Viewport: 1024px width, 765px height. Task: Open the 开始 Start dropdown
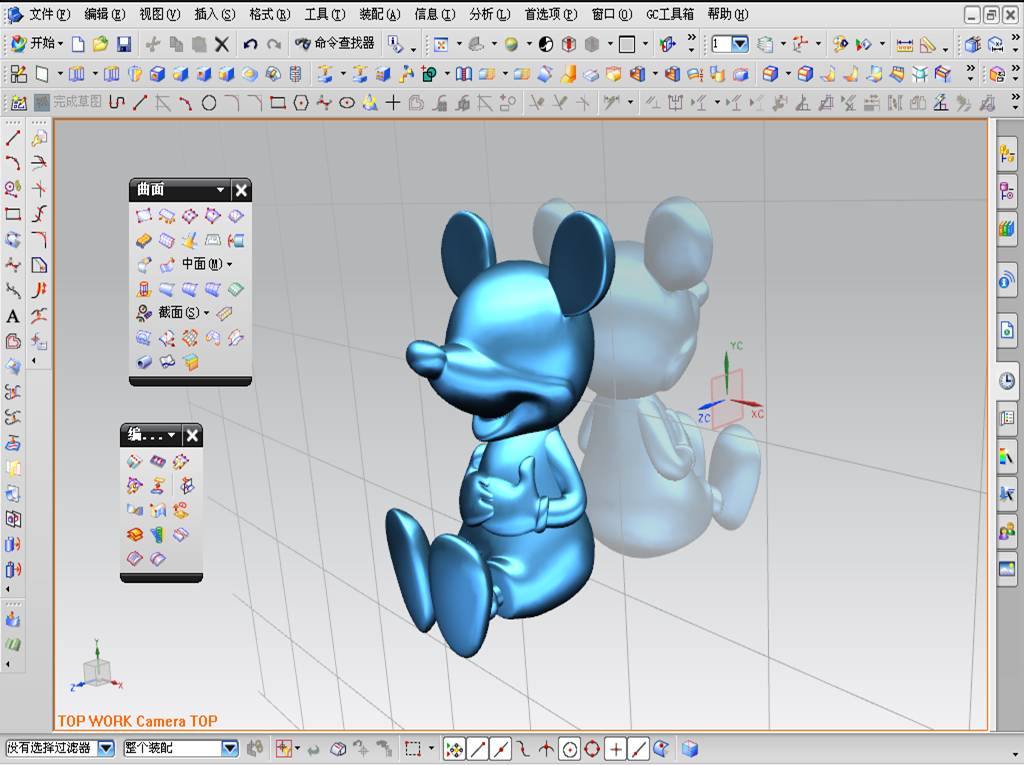[37, 44]
